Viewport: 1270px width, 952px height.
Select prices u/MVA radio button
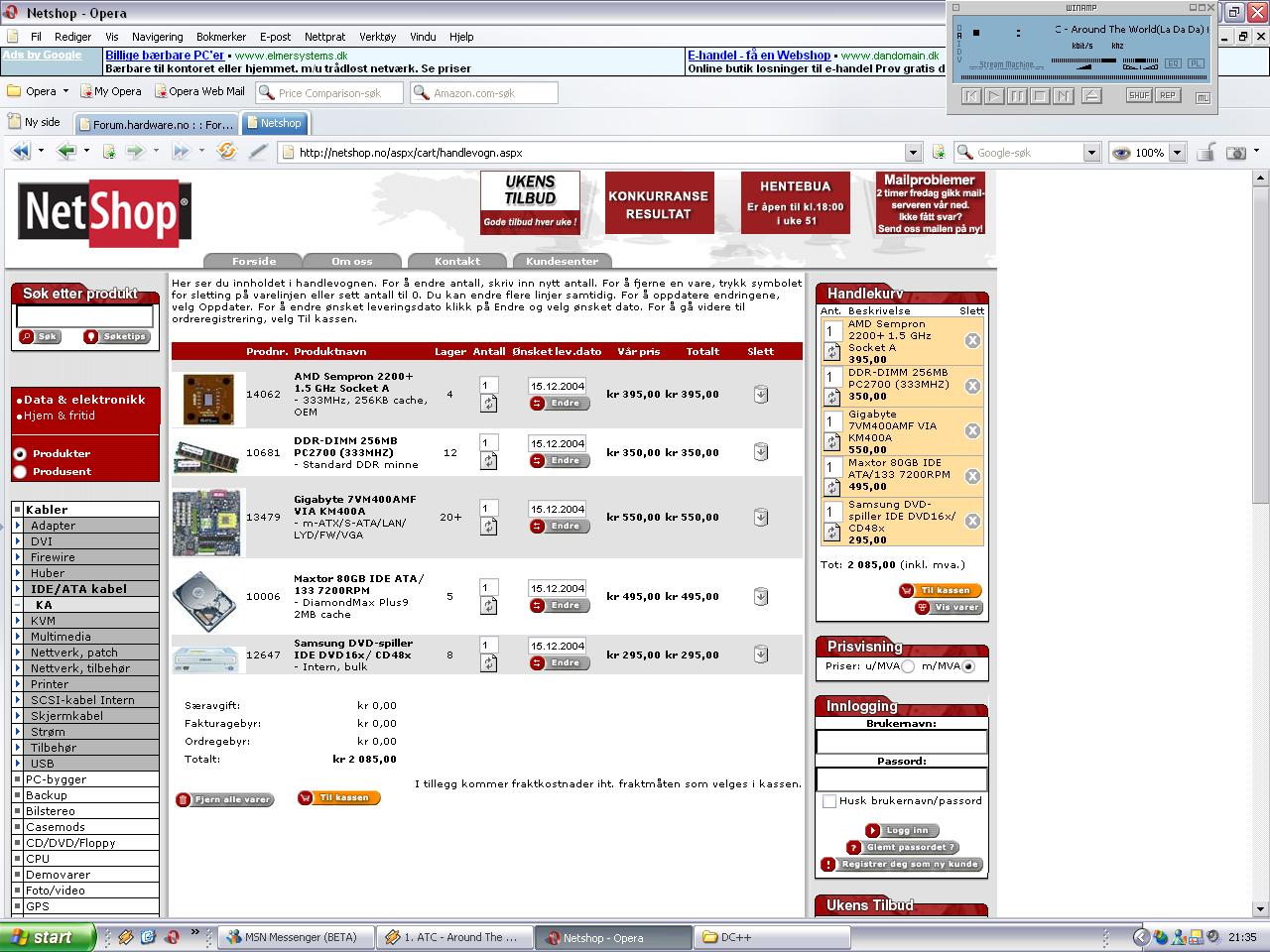point(908,666)
